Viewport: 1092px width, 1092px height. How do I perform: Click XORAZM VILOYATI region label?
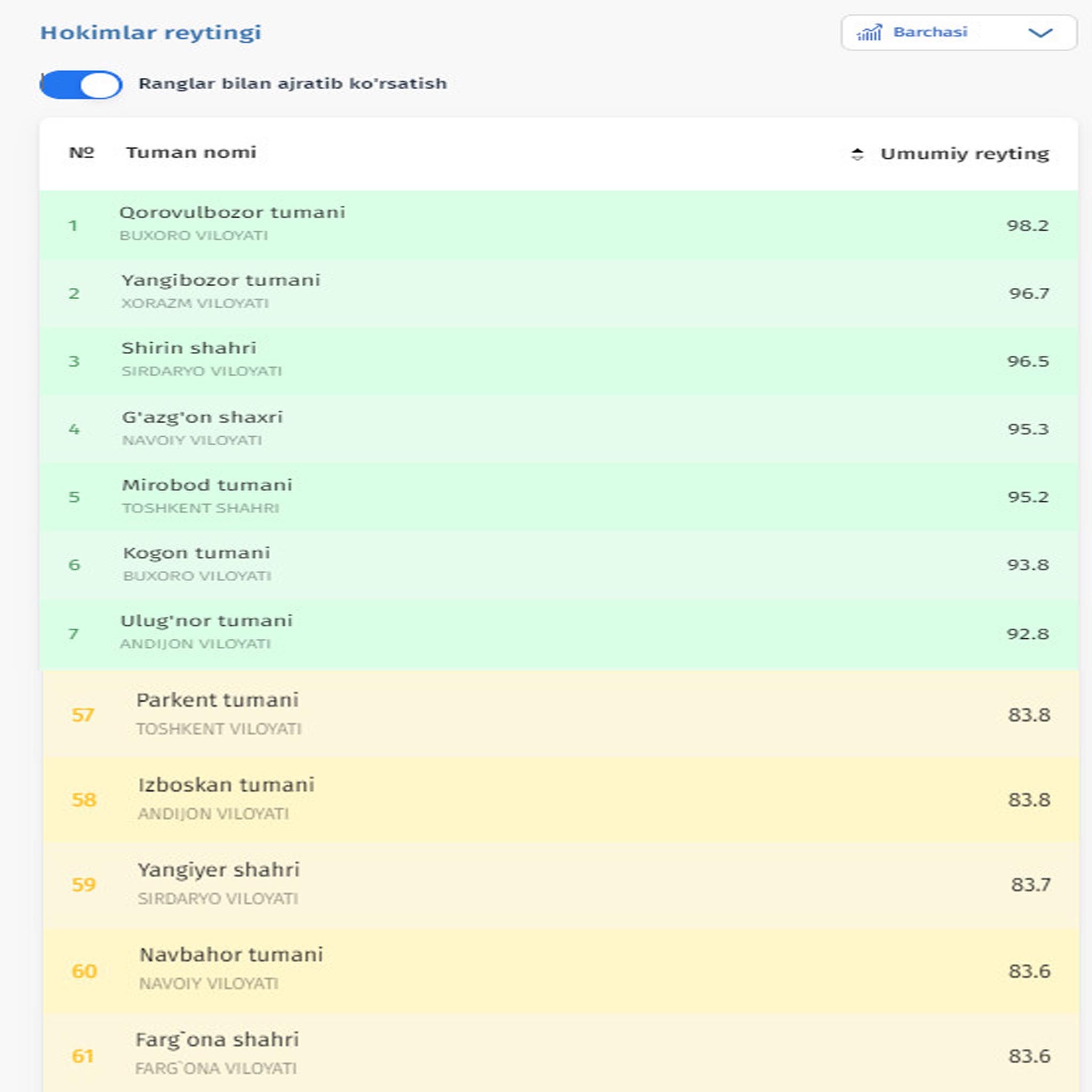click(x=195, y=303)
